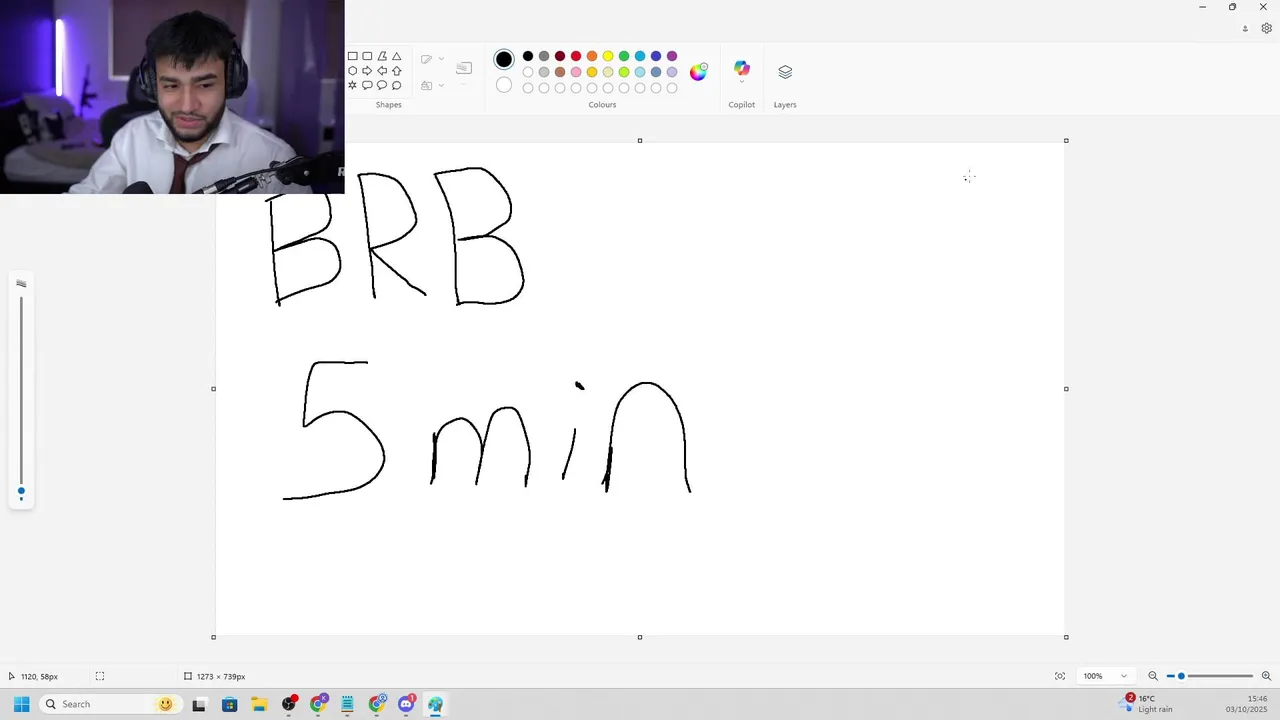Screen dimensions: 1280x720
Task: Click the brush size icon above vertical slider
Action: tap(21, 284)
